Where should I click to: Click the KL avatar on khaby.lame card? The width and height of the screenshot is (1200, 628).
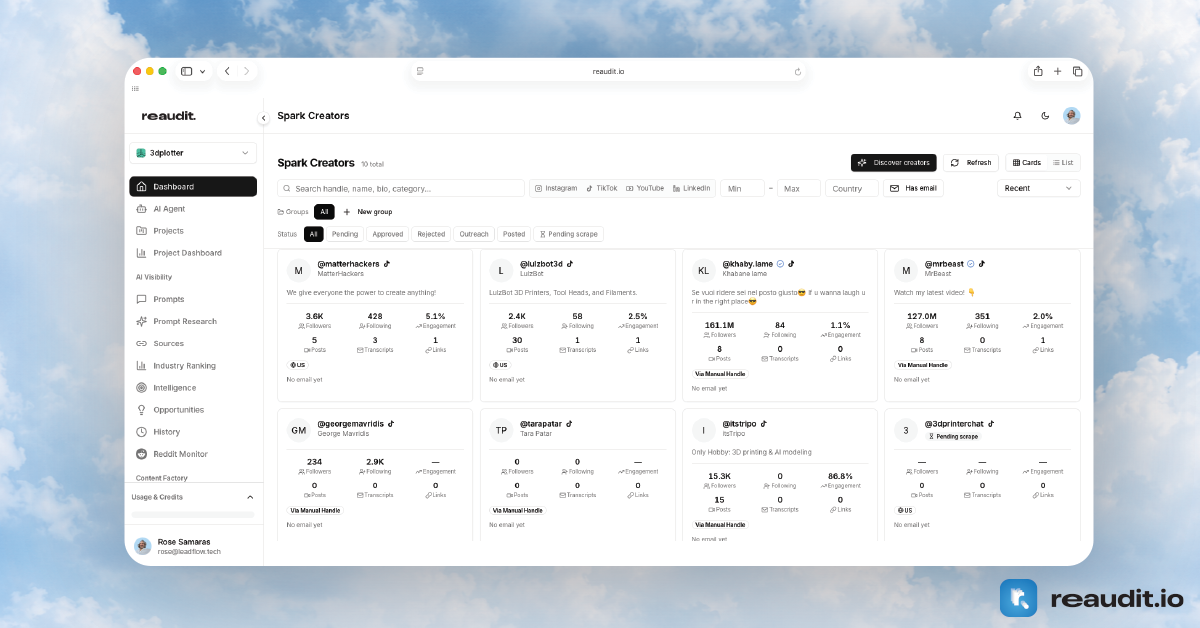tap(703, 270)
